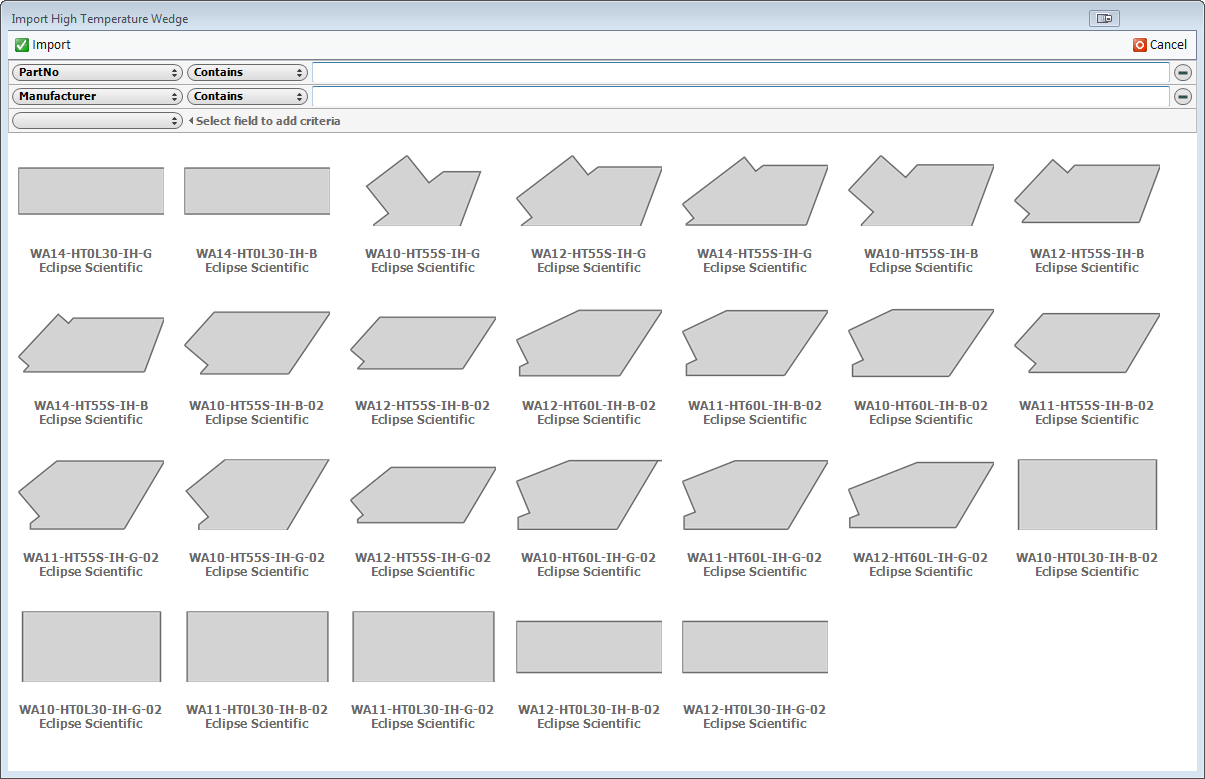
Task: Open the Contains operator dropdown for PartNo
Action: (247, 72)
